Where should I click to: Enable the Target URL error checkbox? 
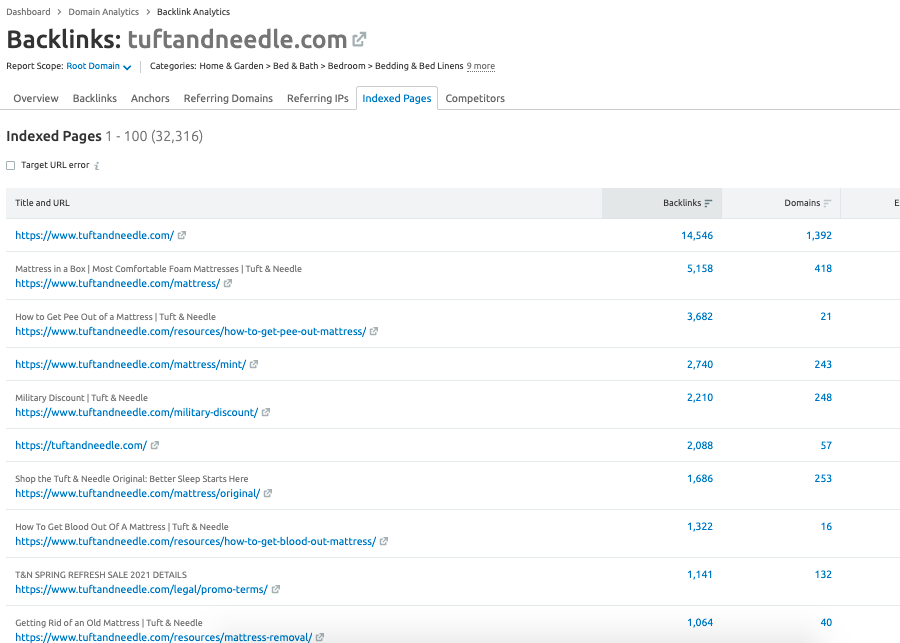(x=11, y=165)
